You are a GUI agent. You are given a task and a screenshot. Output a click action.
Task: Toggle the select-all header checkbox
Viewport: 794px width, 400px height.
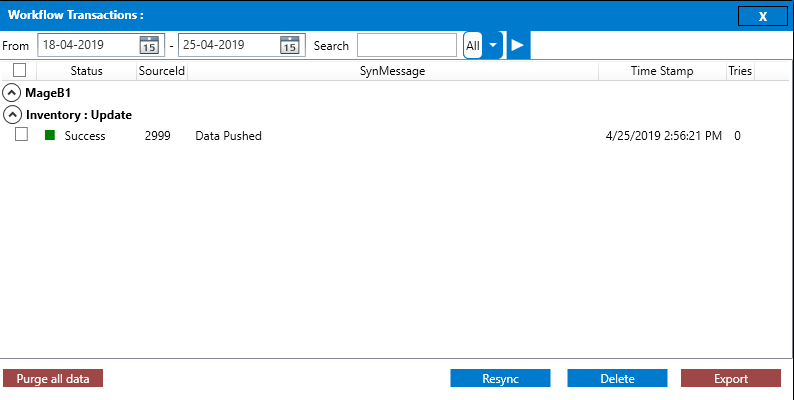[x=19, y=71]
